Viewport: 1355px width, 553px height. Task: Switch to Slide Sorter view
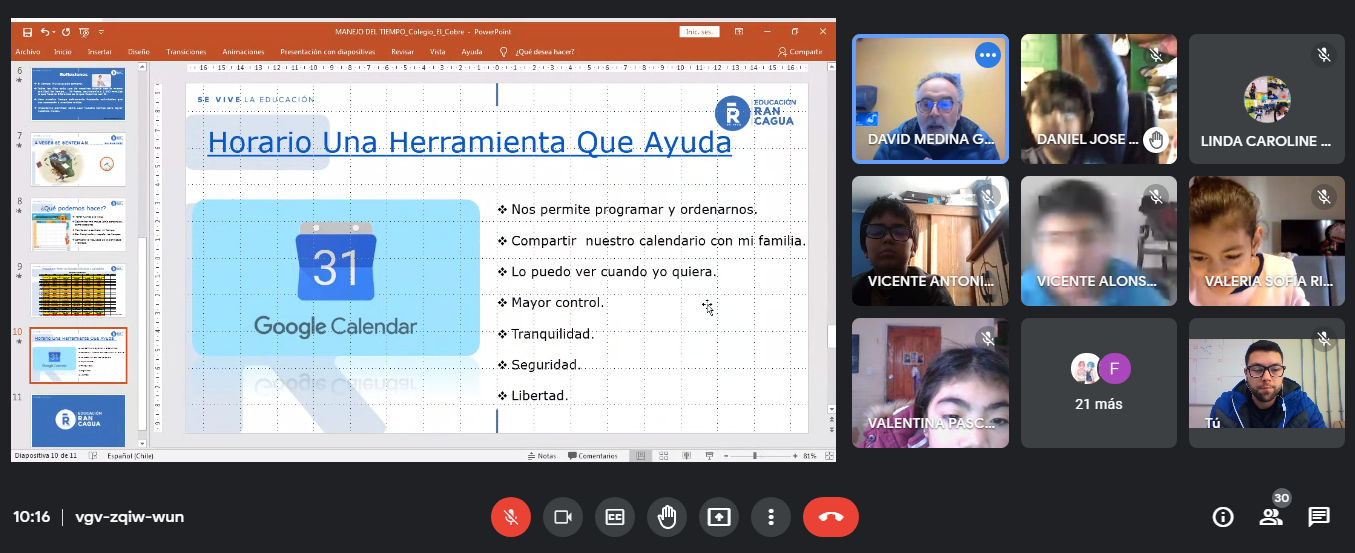(x=663, y=456)
